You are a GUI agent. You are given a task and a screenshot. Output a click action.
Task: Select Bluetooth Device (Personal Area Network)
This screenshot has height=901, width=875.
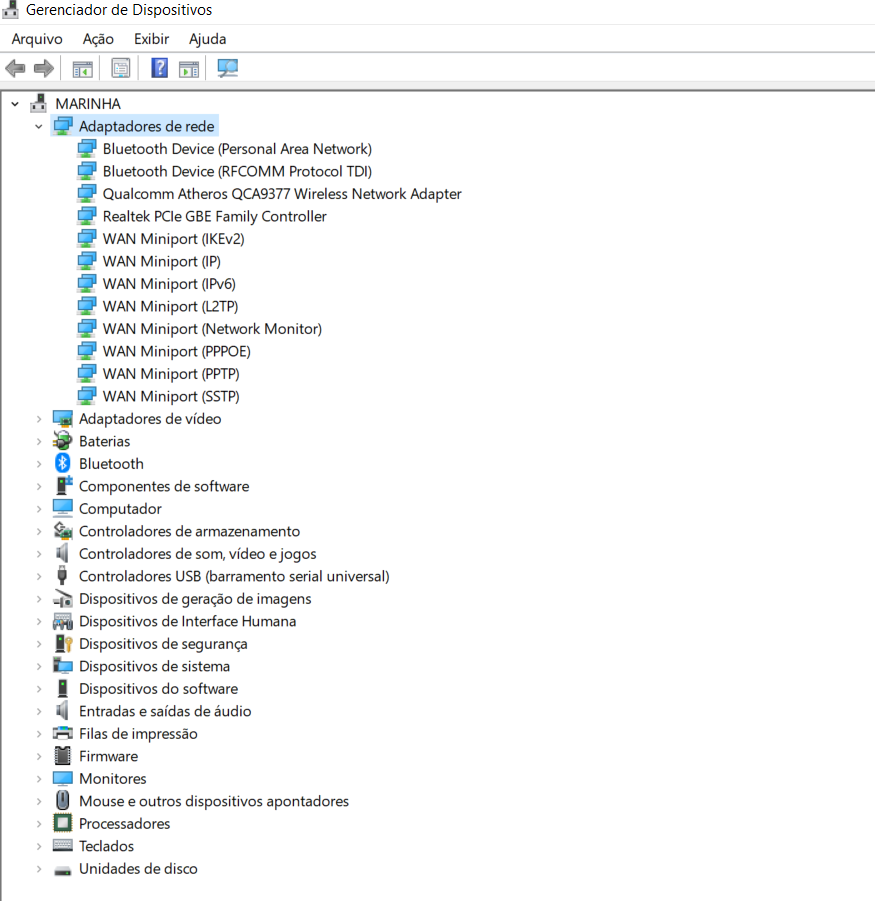click(x=237, y=149)
